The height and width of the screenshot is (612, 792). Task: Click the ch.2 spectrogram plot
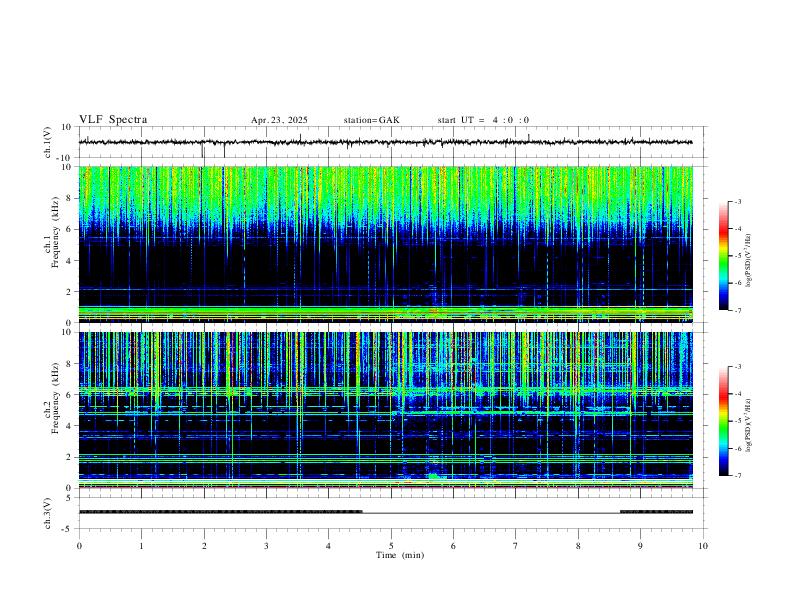coord(386,410)
